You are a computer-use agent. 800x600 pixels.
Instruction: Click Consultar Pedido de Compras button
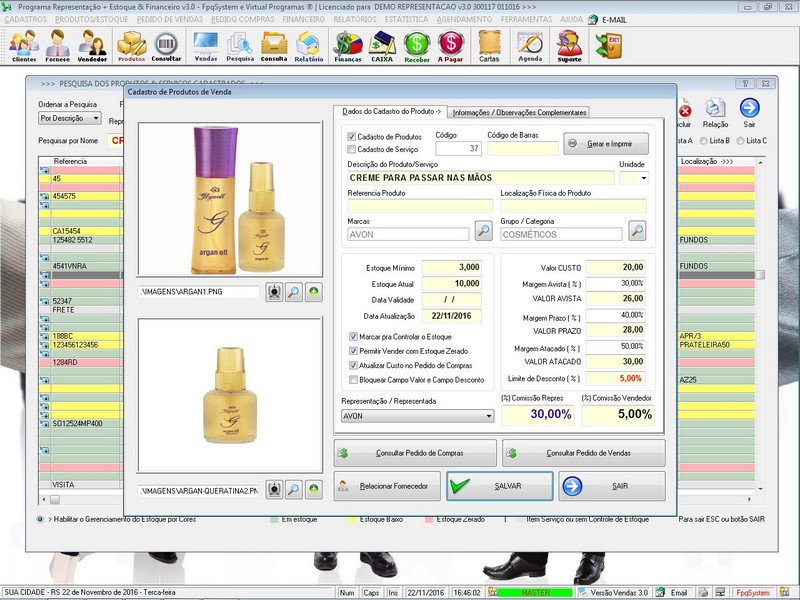click(x=414, y=453)
